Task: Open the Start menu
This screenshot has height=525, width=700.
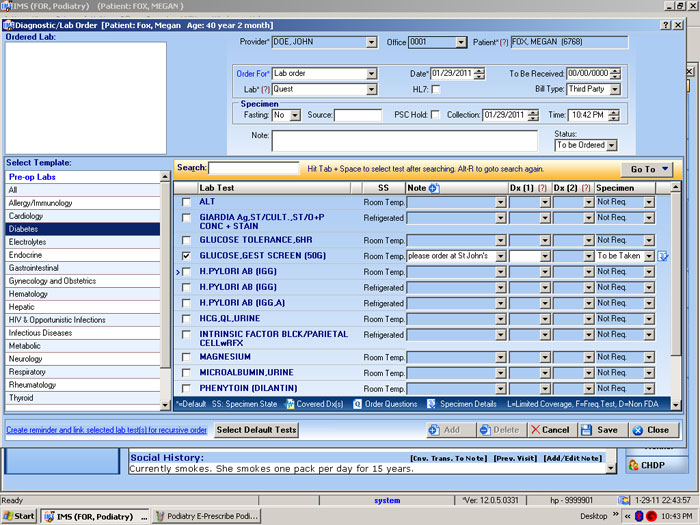Action: [19, 516]
